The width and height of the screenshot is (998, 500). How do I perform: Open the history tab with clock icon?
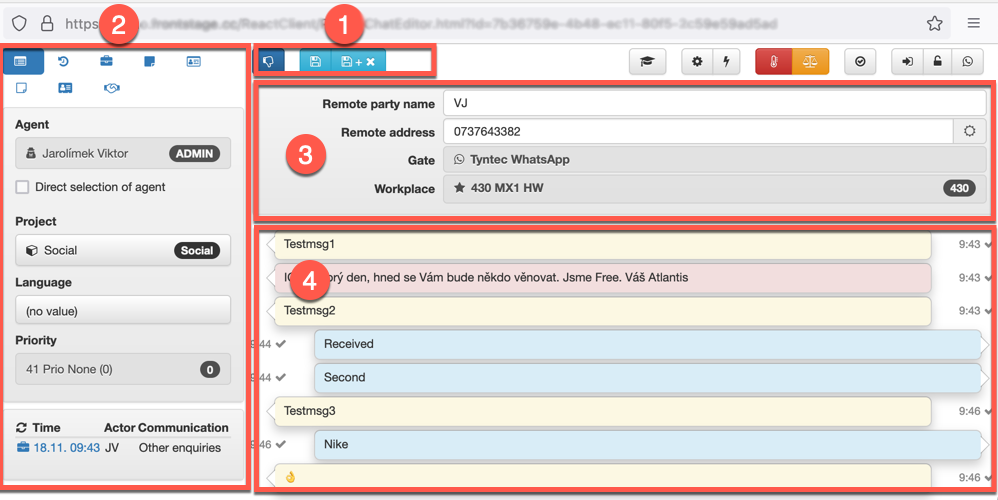[x=63, y=61]
